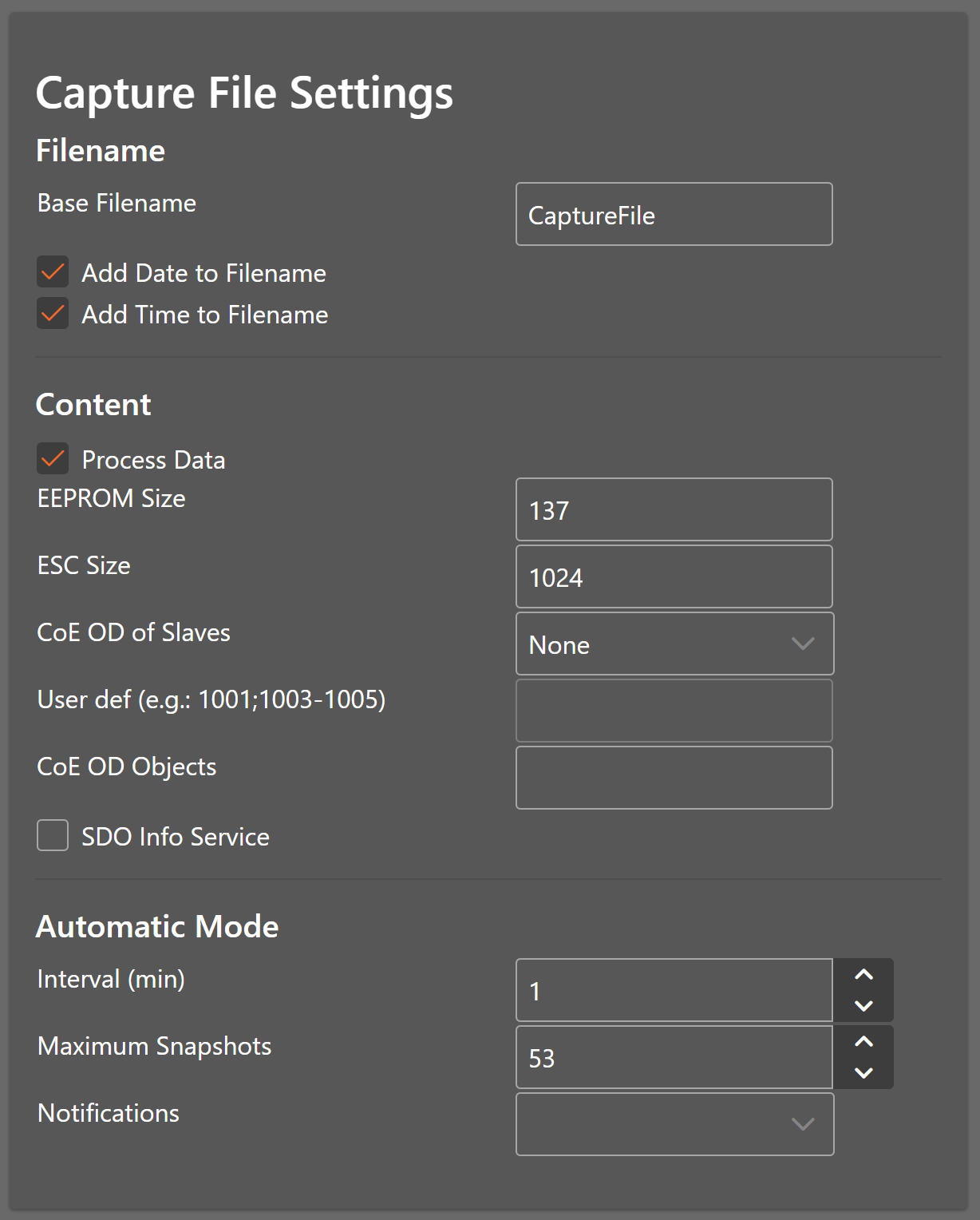Uncheck Add Date to Filename

pos(53,272)
